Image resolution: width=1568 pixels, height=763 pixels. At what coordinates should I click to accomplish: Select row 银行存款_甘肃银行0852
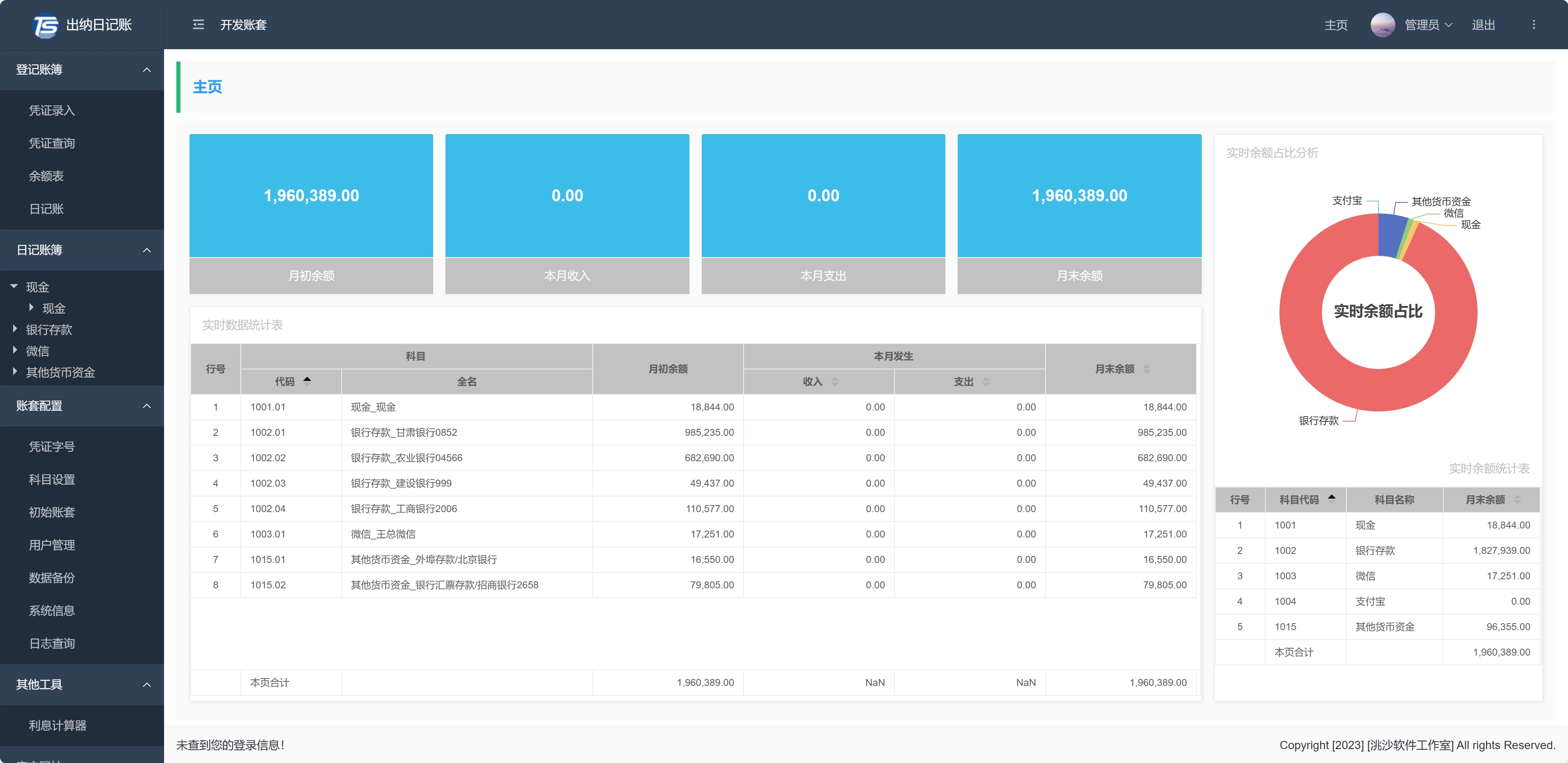click(x=693, y=433)
